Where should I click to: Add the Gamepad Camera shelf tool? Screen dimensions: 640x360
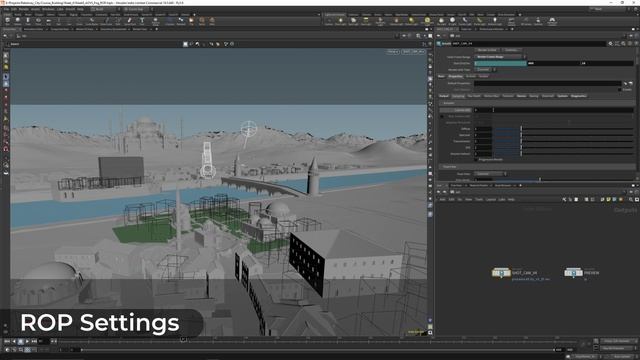click(552, 21)
